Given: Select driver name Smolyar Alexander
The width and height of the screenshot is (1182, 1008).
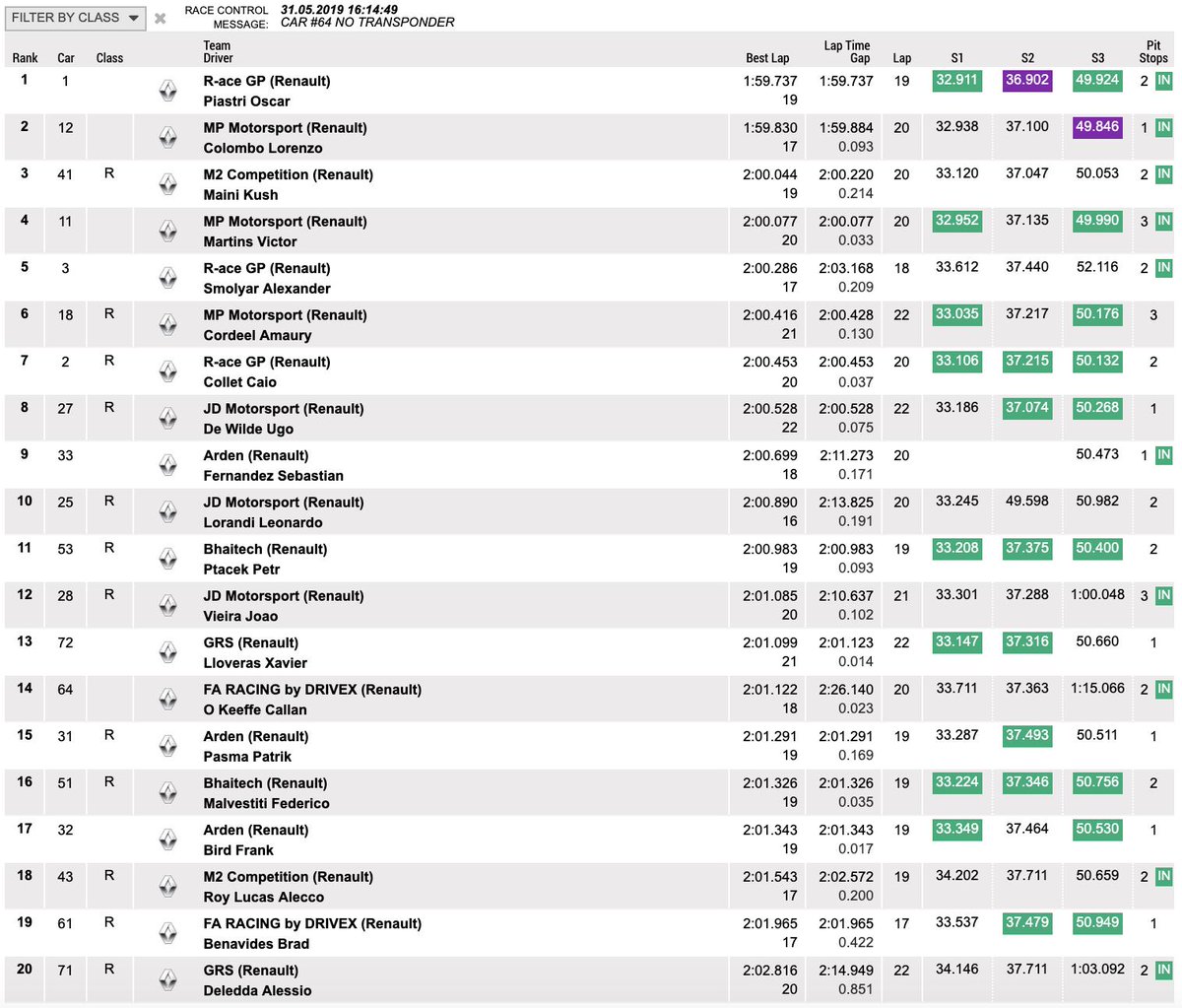Looking at the screenshot, I should 267,289.
